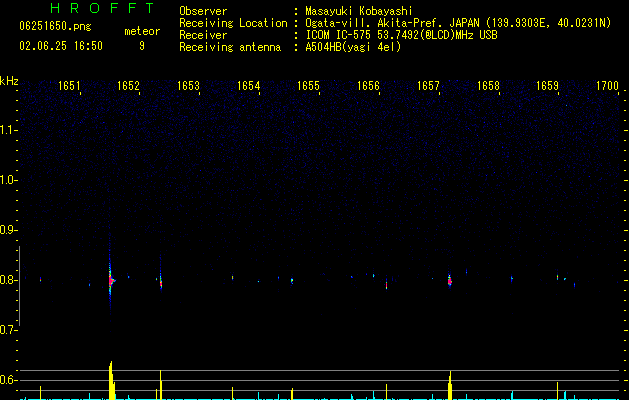The image size is (629, 400).
Task: Click time axis marker 1656
Action: tap(368, 86)
